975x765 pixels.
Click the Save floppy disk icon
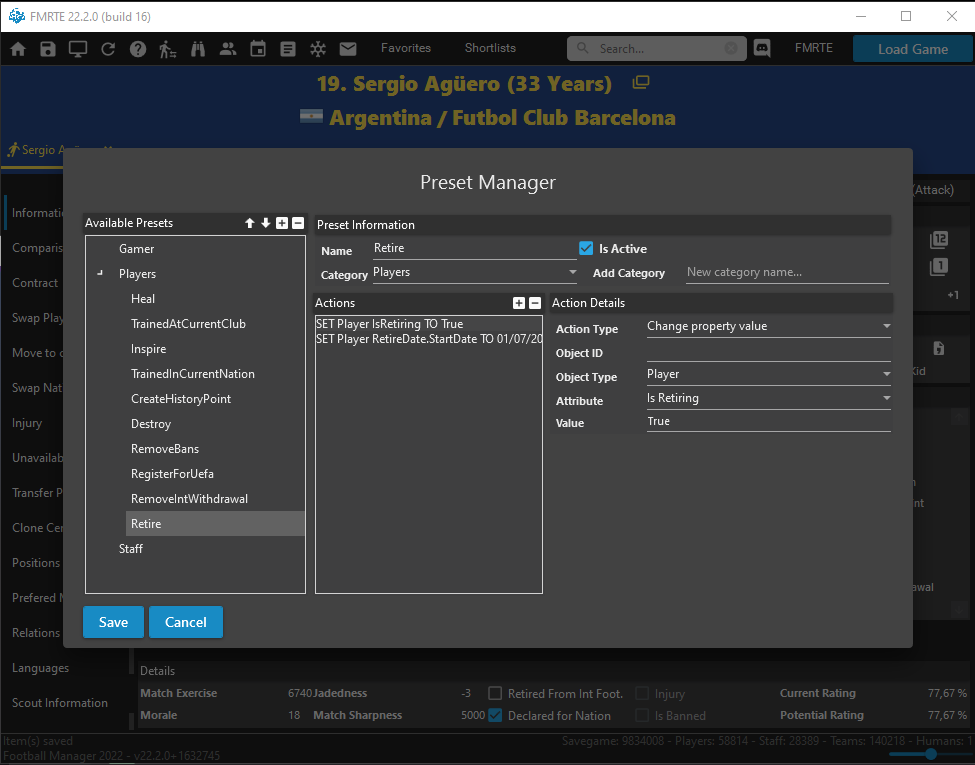tap(48, 49)
